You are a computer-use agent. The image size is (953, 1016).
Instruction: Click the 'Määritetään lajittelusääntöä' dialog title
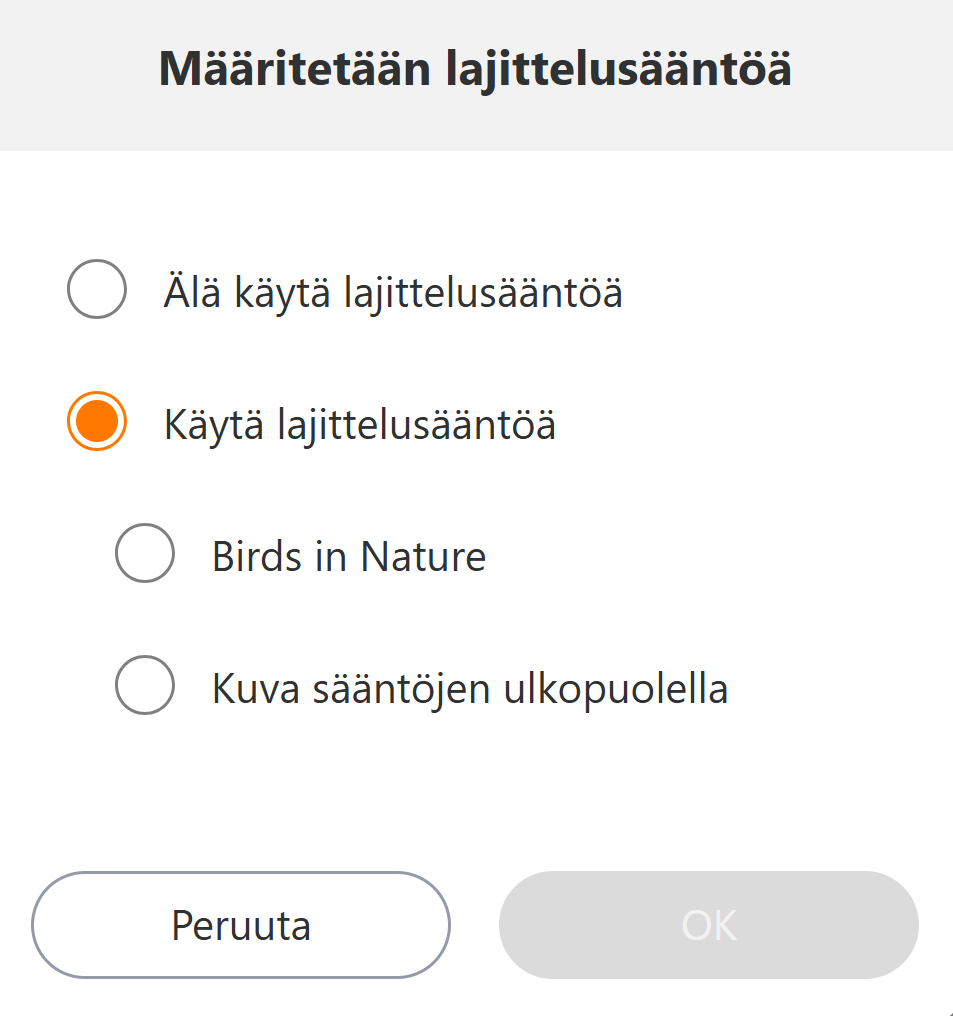coord(476,70)
